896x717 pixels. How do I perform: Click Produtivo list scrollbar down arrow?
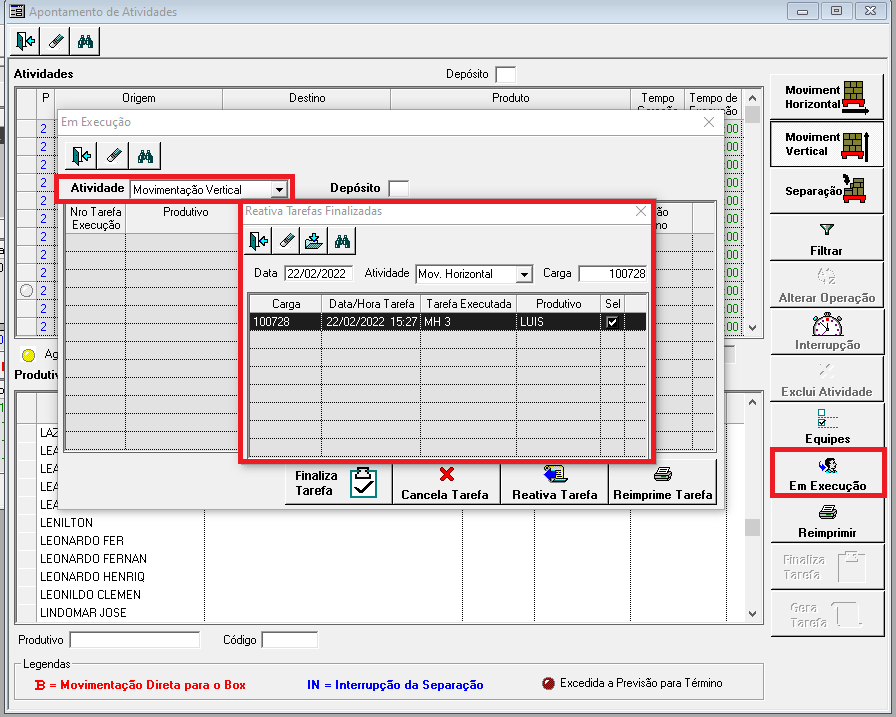click(753, 614)
